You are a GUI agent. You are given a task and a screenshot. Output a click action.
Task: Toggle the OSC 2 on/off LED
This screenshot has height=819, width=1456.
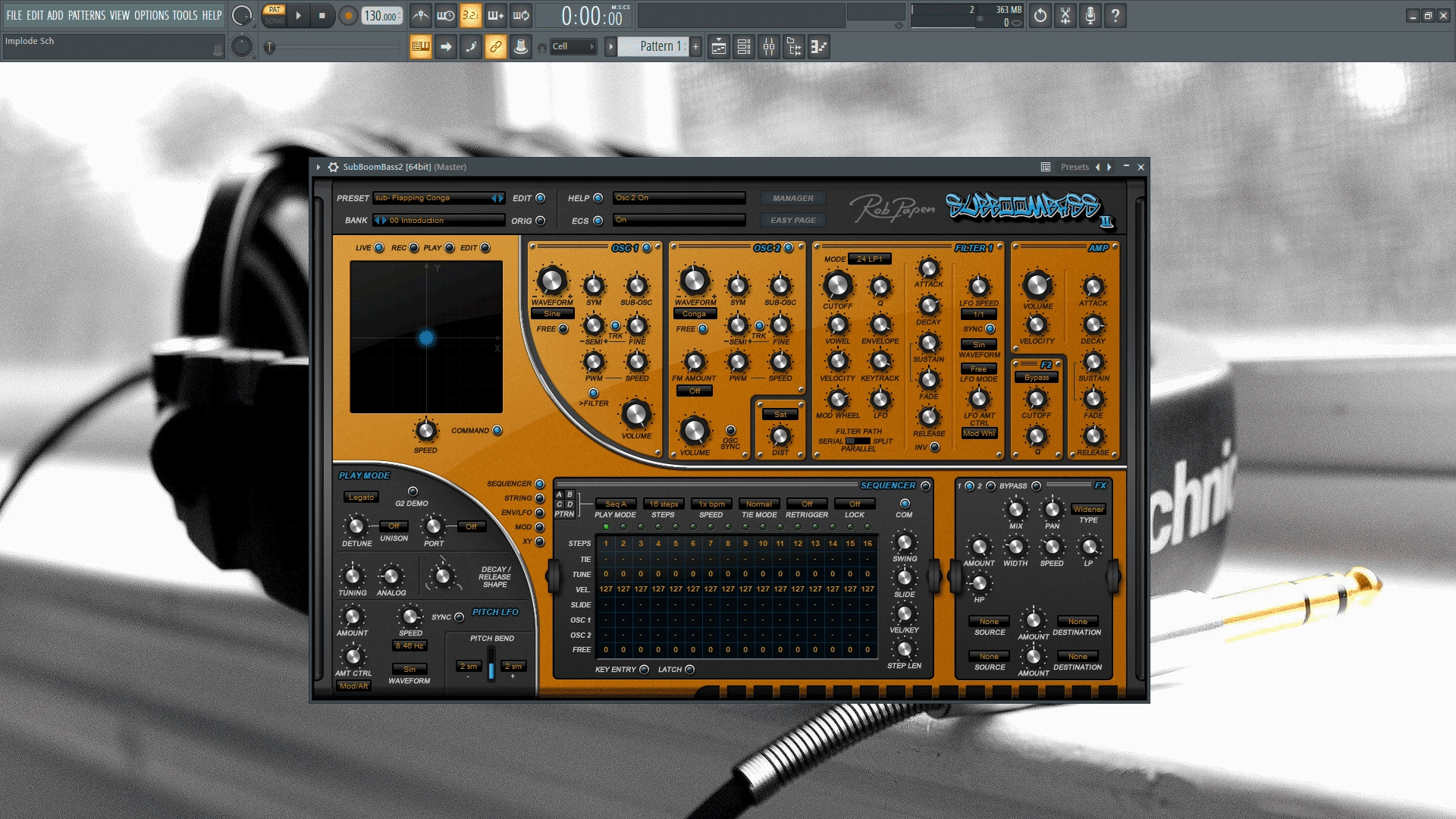point(789,248)
